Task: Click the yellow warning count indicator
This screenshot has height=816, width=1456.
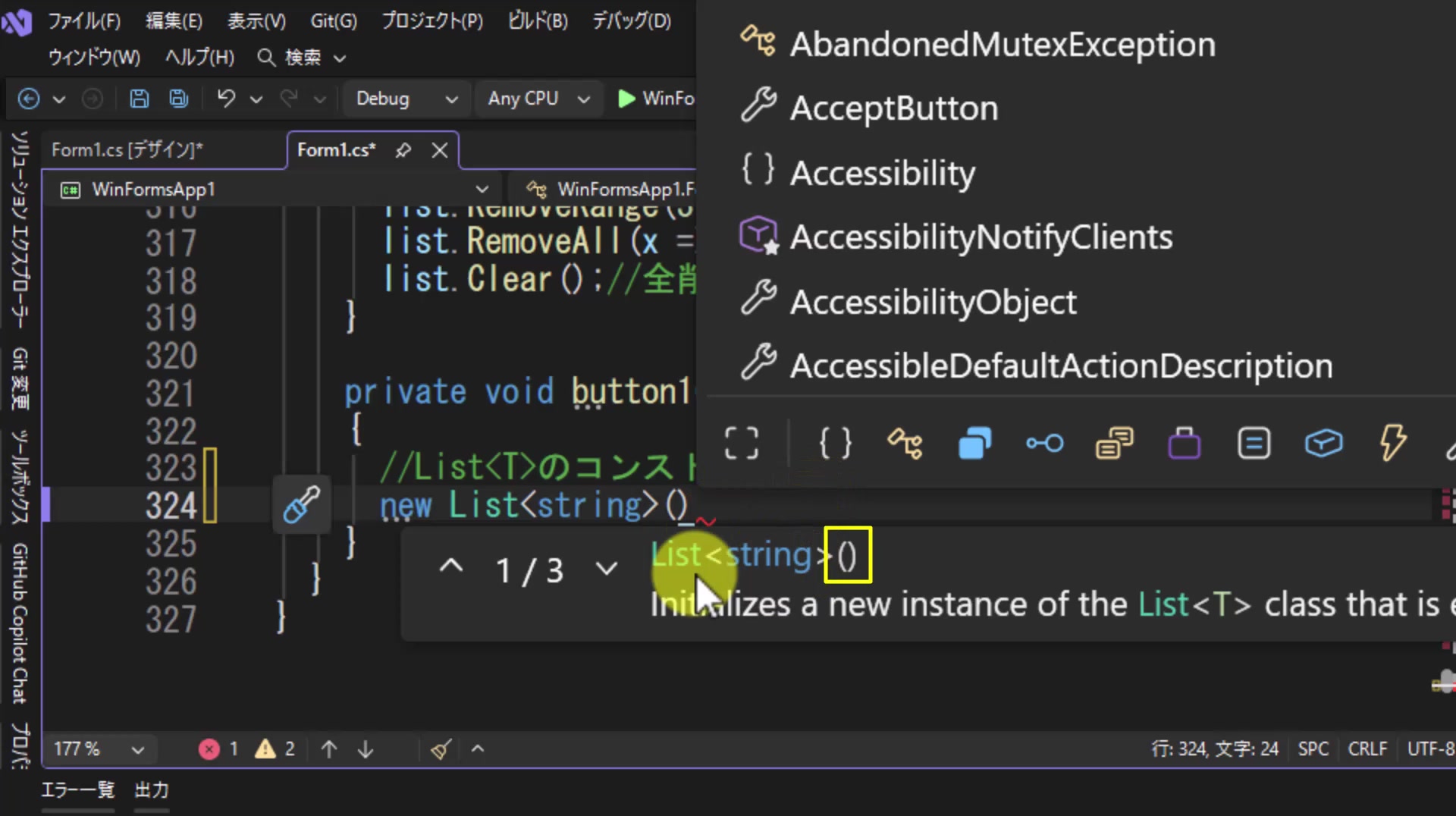Action: [x=275, y=749]
